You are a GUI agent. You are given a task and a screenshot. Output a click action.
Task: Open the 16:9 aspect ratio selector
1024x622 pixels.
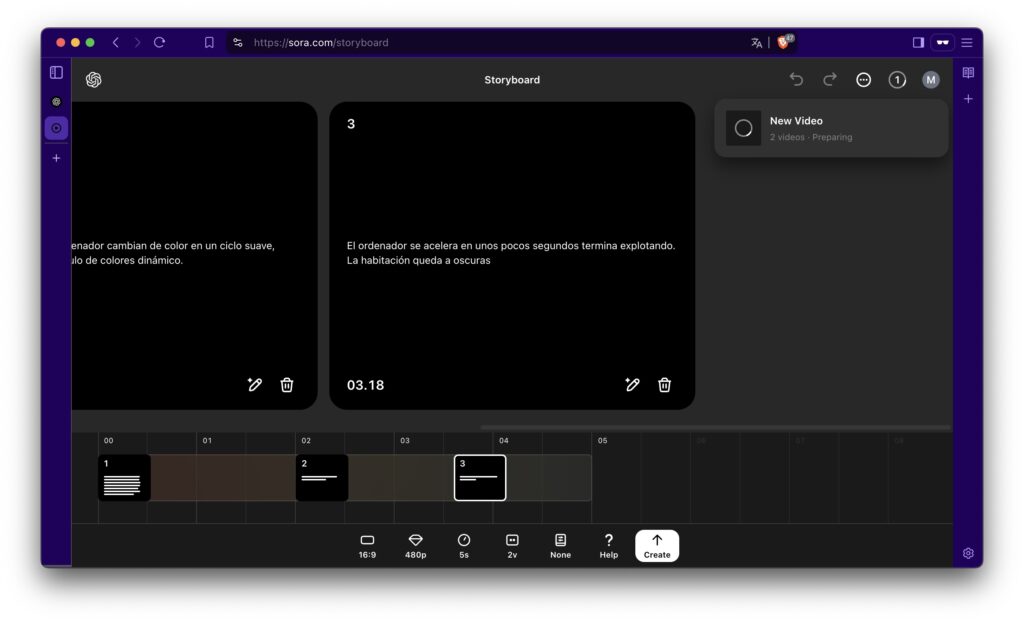367,546
